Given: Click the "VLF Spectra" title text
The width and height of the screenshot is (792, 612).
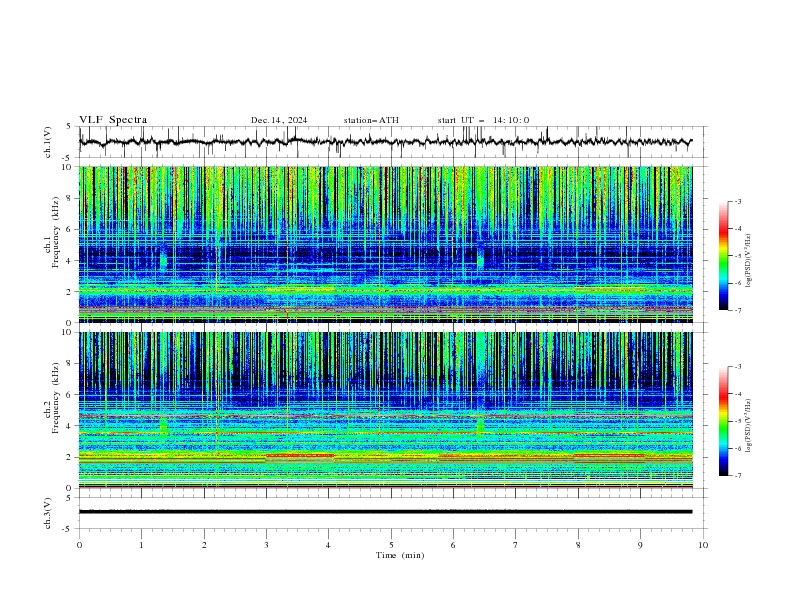Looking at the screenshot, I should click(113, 120).
